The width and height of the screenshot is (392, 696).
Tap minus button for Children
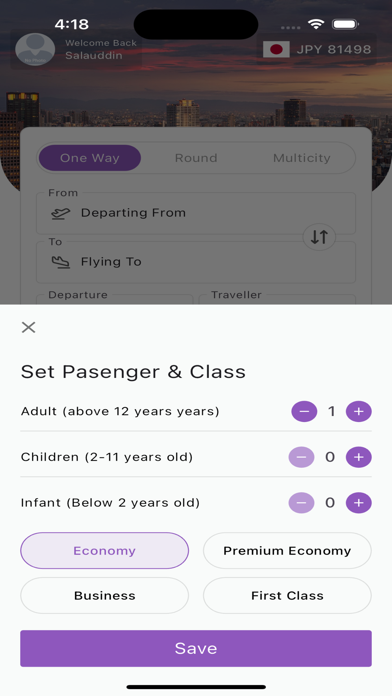click(x=301, y=457)
